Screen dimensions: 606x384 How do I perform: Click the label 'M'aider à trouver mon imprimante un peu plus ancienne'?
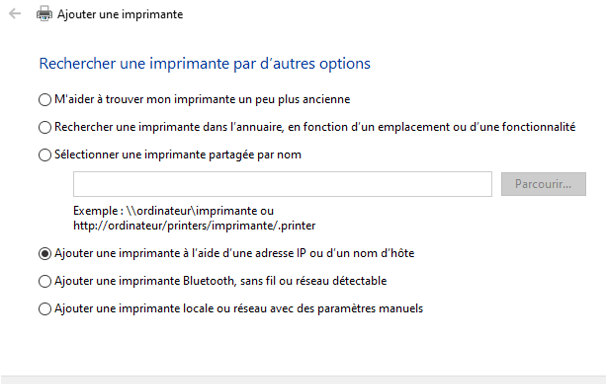click(x=202, y=99)
